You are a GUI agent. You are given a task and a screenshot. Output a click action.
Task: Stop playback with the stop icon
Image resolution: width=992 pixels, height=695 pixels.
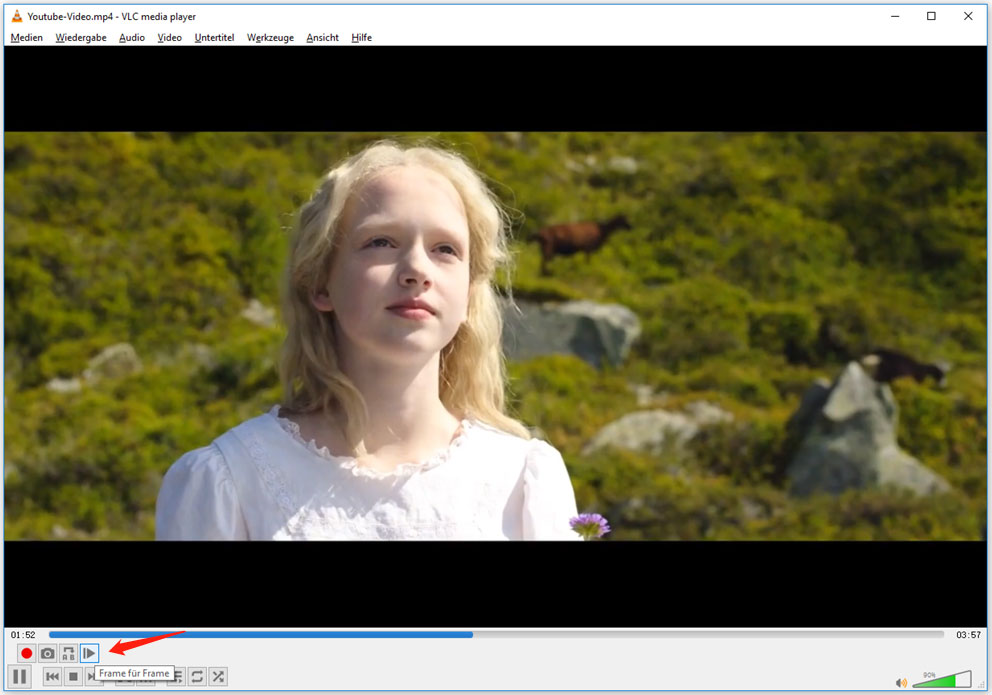pos(73,676)
